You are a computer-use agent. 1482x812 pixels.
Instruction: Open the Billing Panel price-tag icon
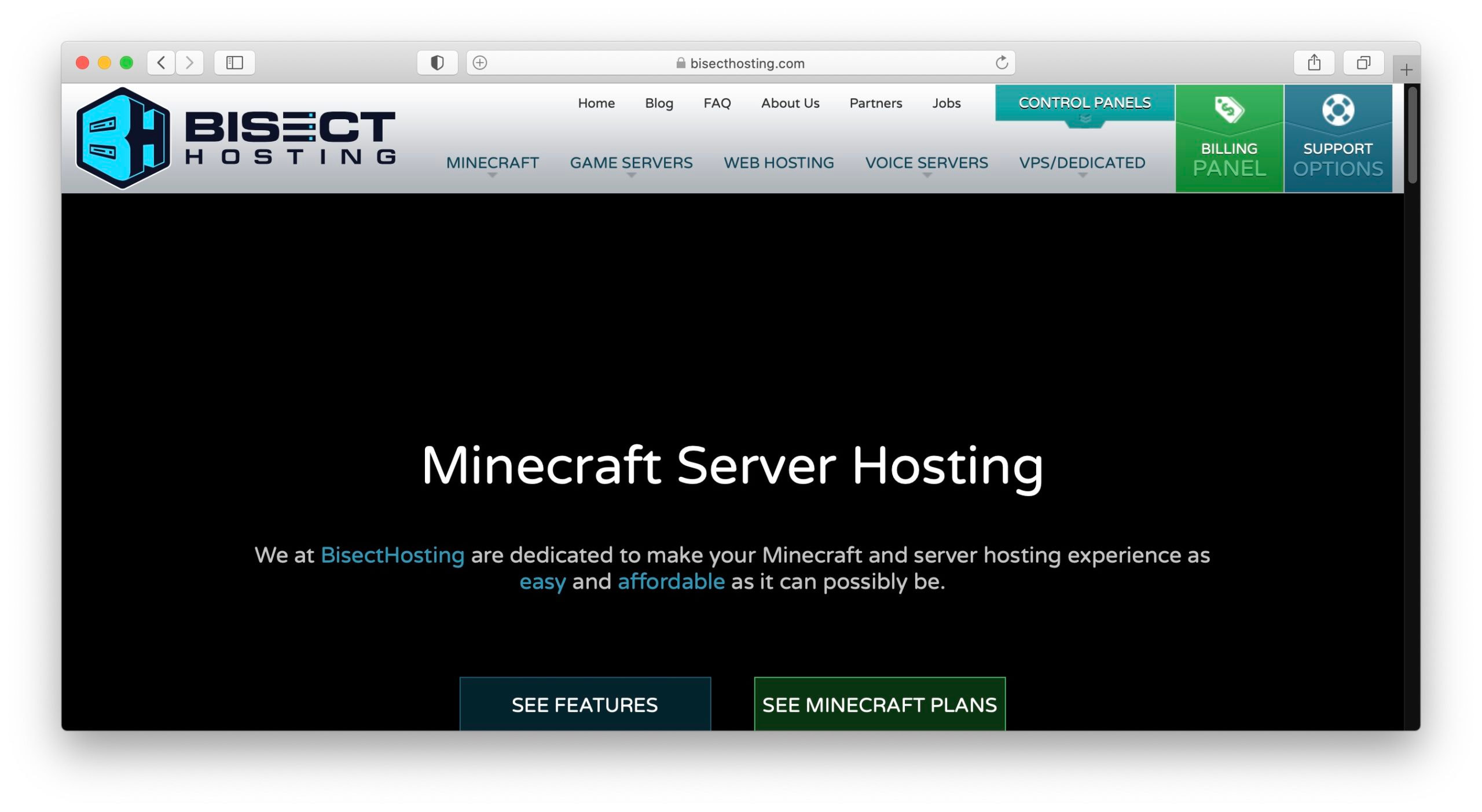coord(1228,110)
